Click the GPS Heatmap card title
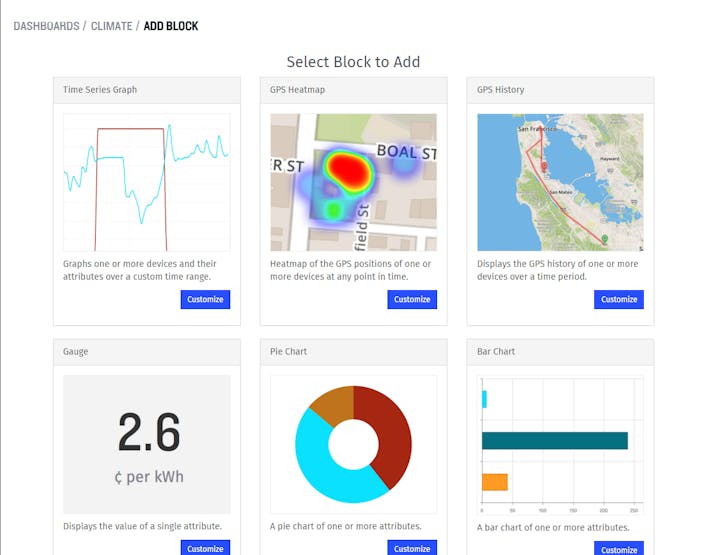704x555 pixels. pos(297,90)
